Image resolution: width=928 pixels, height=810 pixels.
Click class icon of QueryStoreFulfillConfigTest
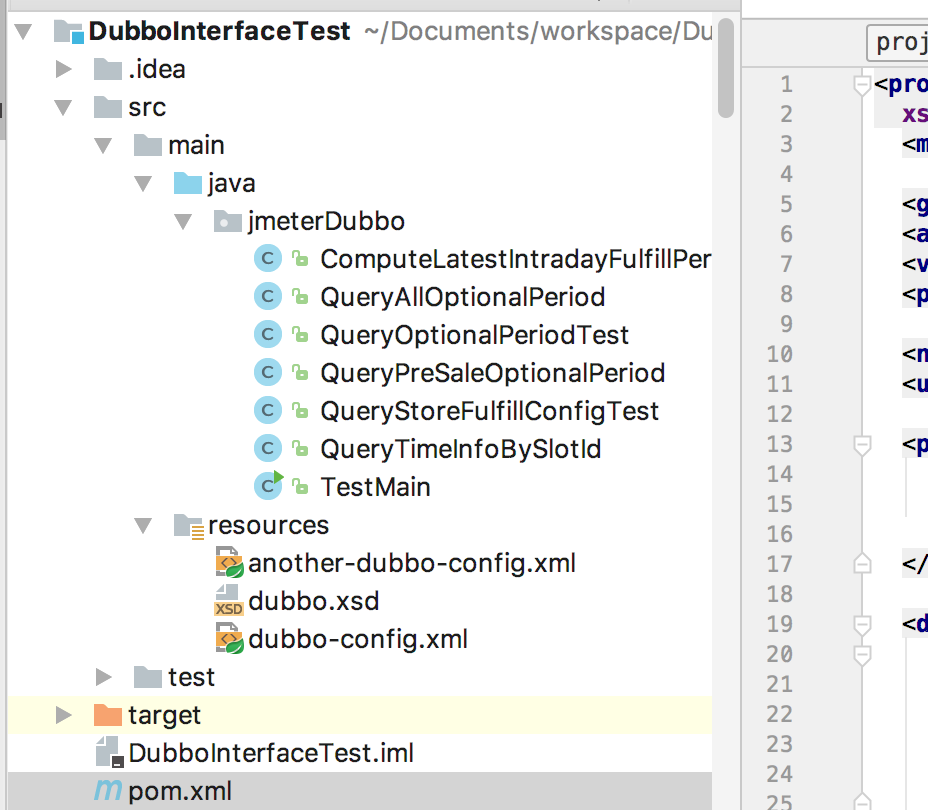click(268, 410)
